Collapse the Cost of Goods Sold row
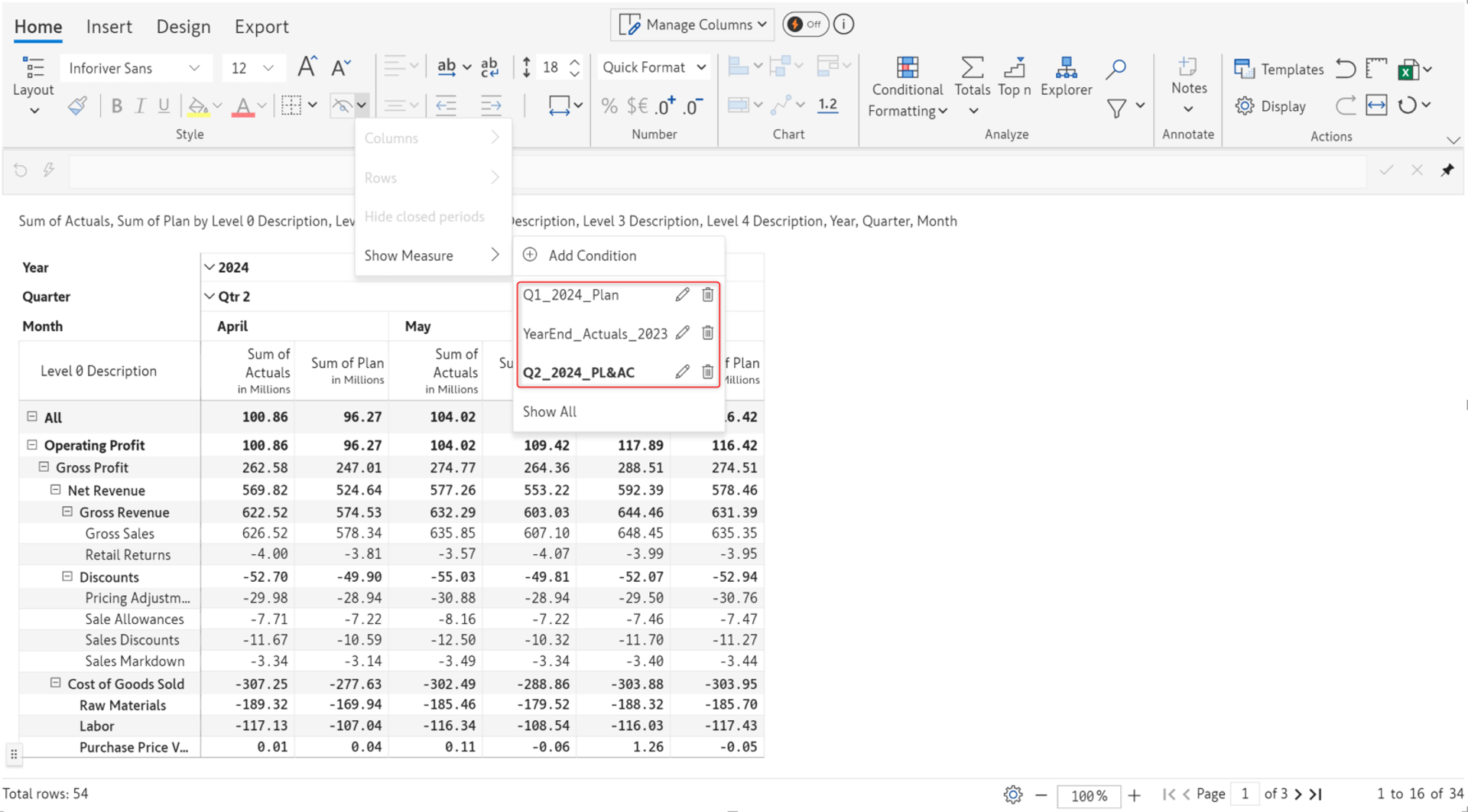 (x=55, y=683)
